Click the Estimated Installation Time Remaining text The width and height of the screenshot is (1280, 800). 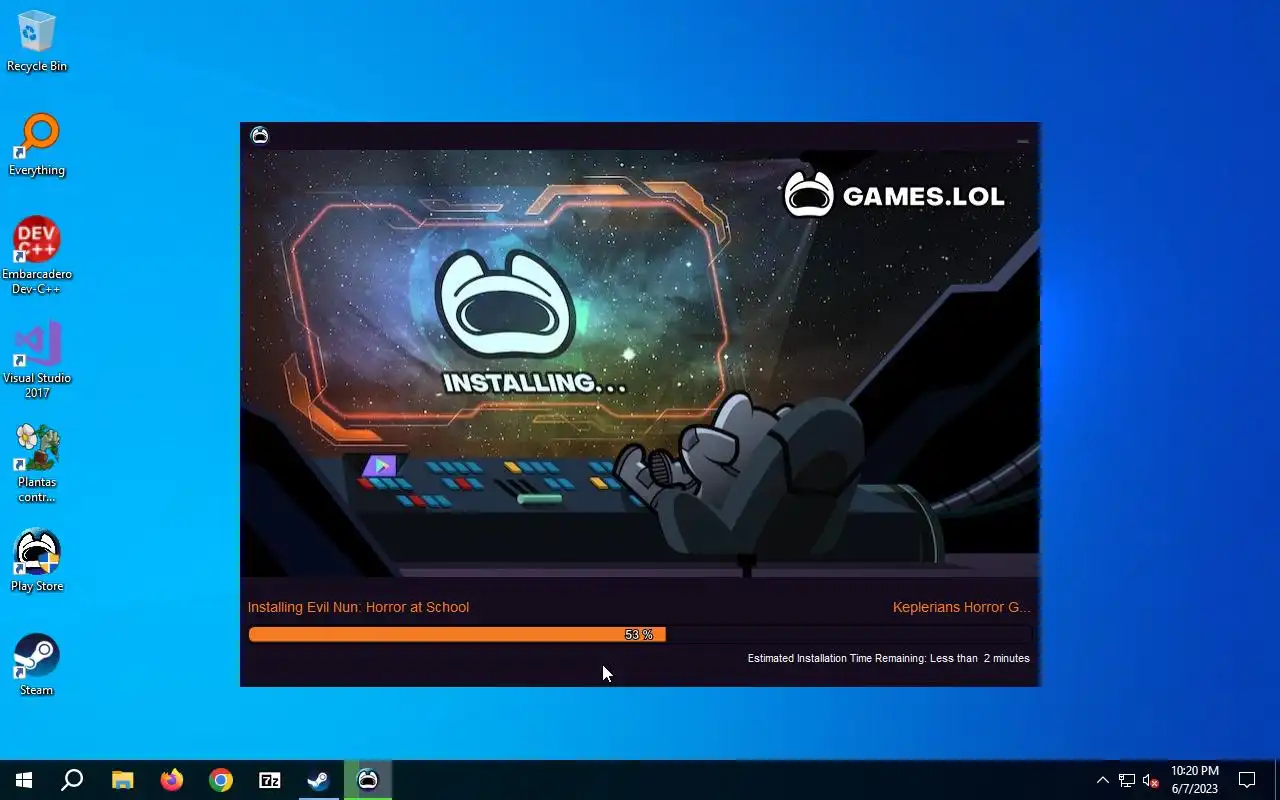click(x=888, y=658)
